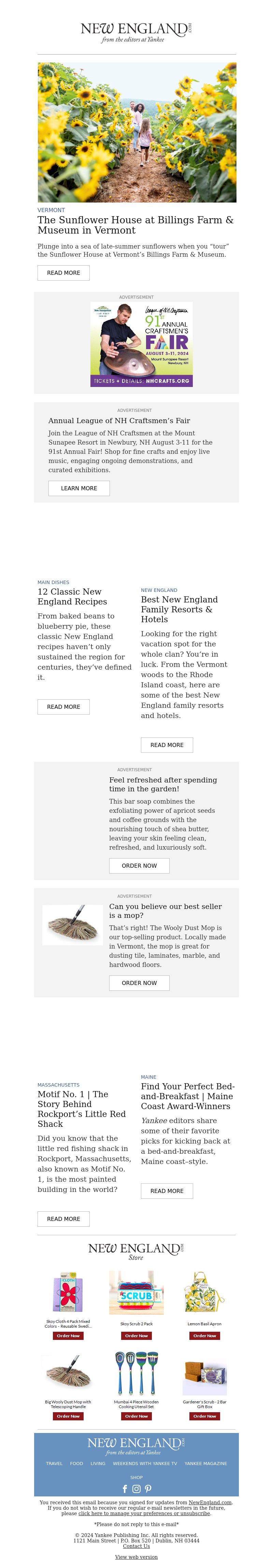Viewport: 273px width, 1568px height.
Task: Read more about Sunflower House article
Action: [64, 273]
